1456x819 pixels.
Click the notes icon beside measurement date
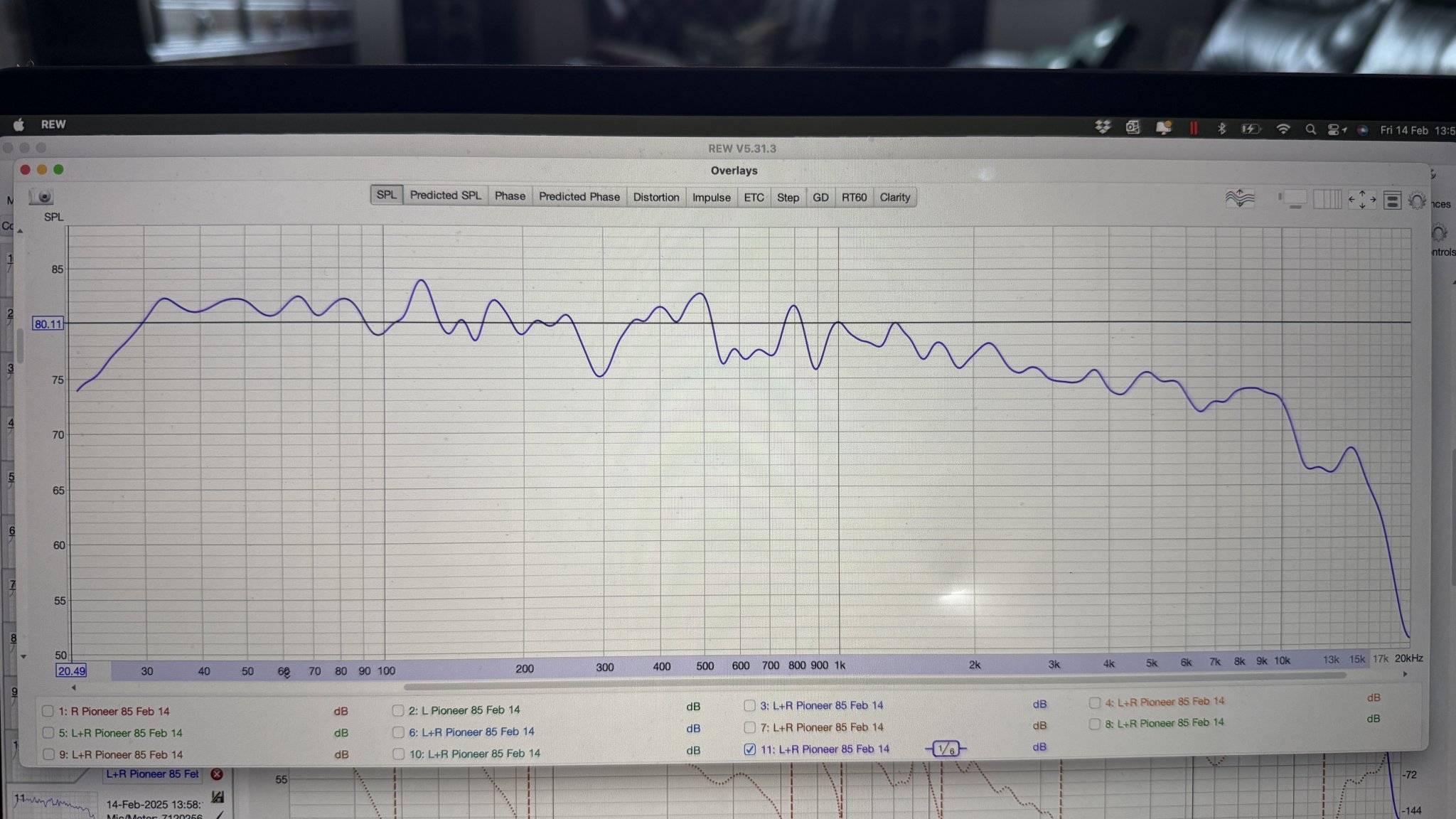pos(218,798)
